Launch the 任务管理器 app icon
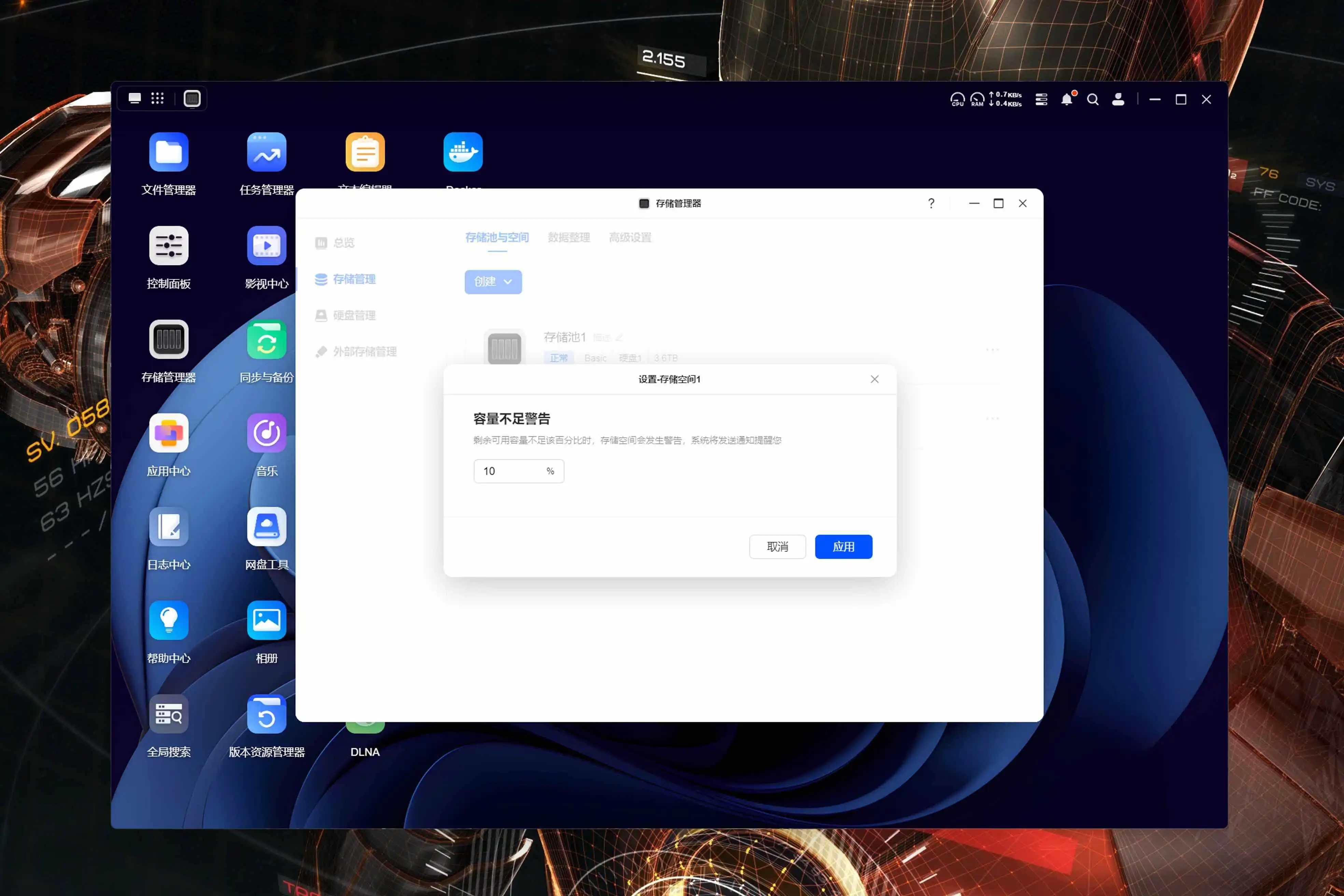Viewport: 1344px width, 896px height. [x=266, y=152]
